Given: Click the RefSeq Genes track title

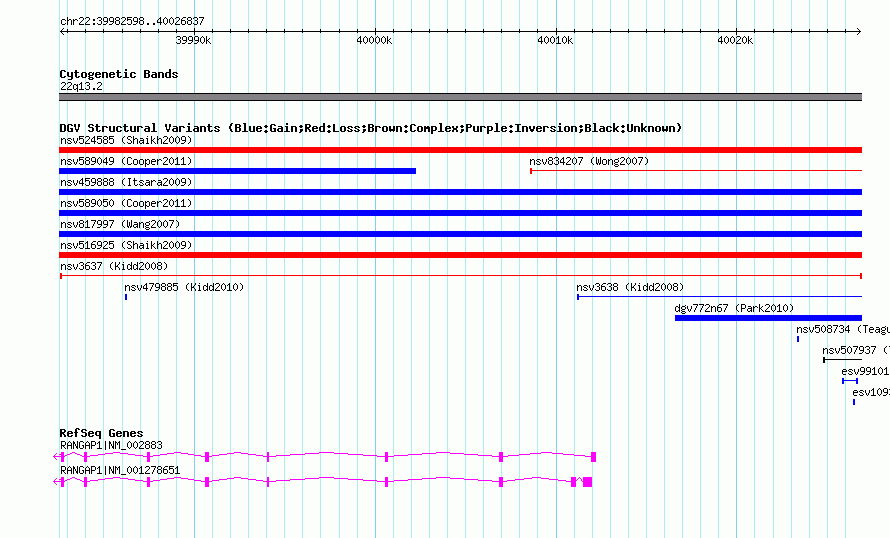Looking at the screenshot, I should pos(101,433).
